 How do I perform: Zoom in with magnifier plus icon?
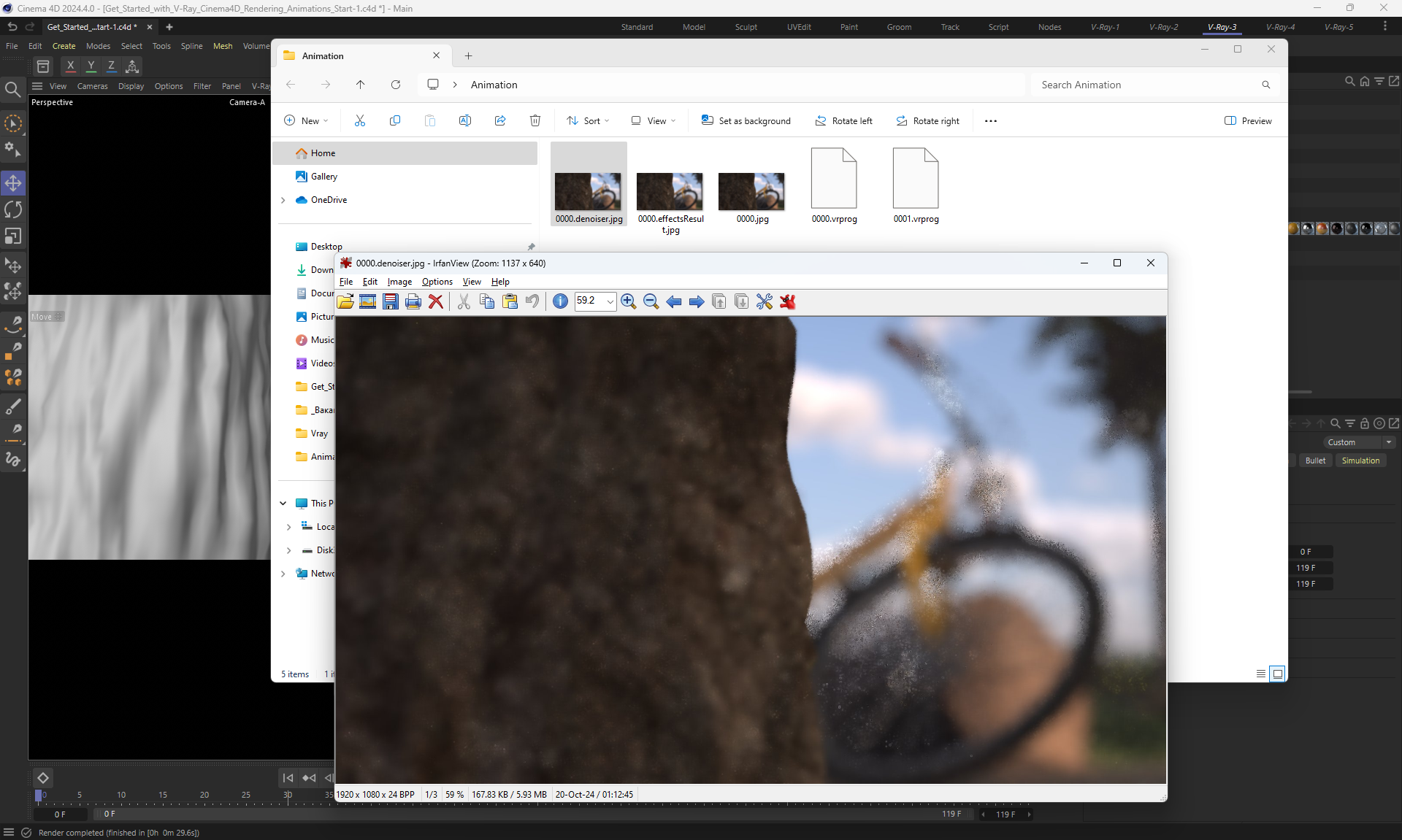[628, 301]
